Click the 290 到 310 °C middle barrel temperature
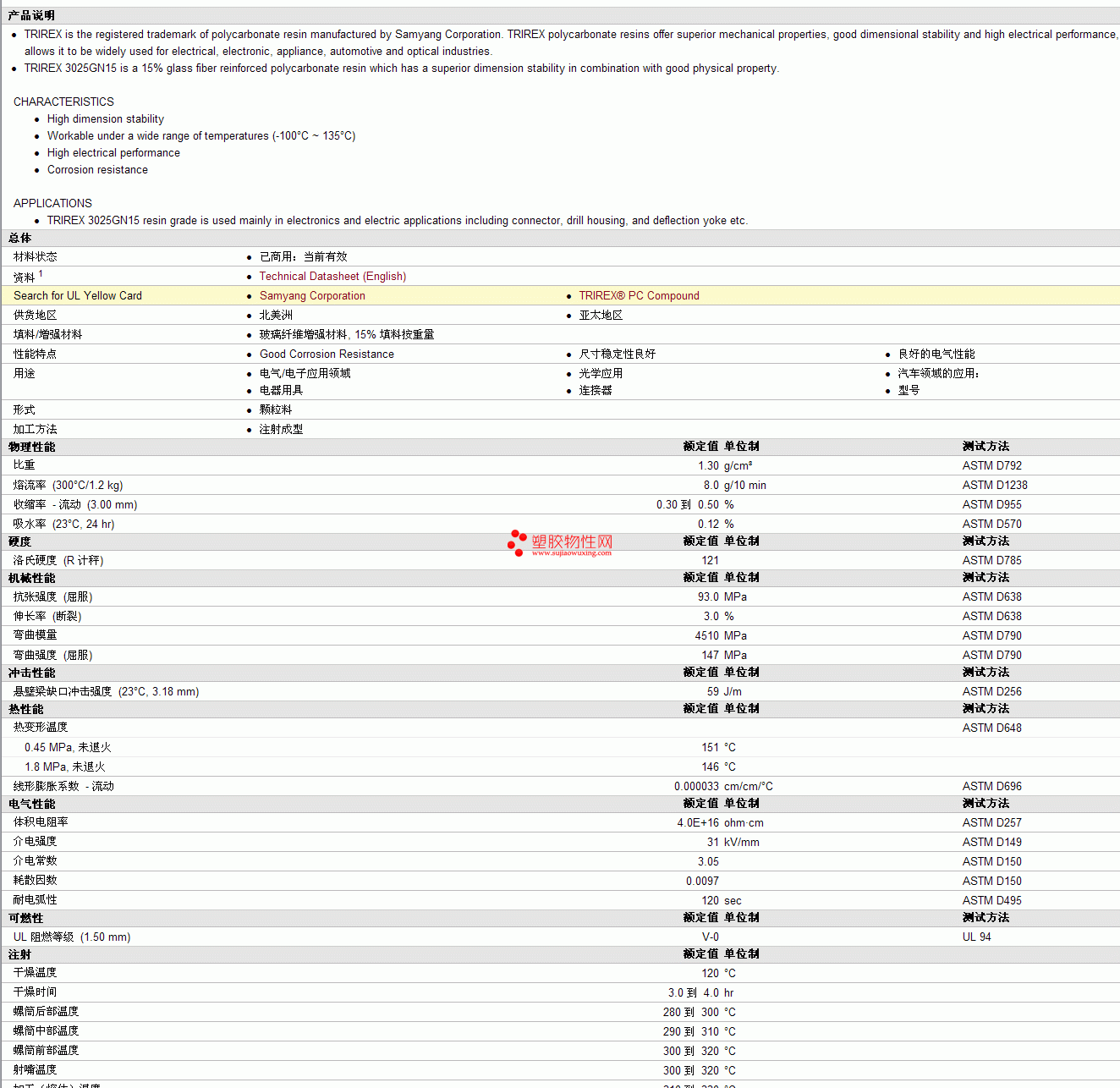This screenshot has height=1088, width=1120. (x=700, y=1032)
